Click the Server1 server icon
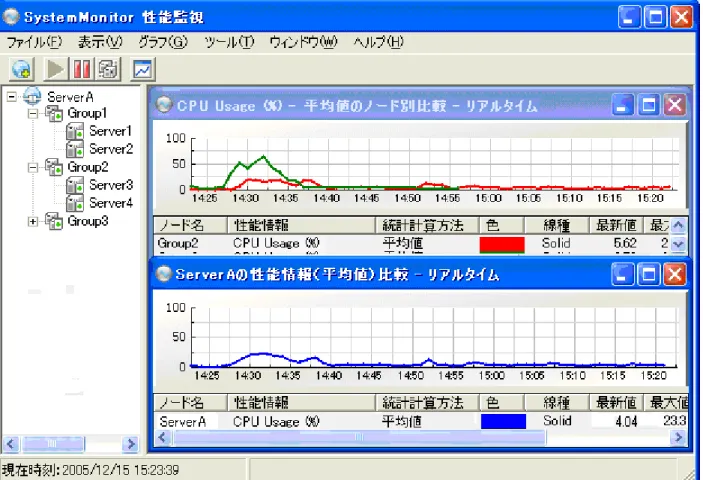Screen dimensions: 703x480 pos(75,131)
